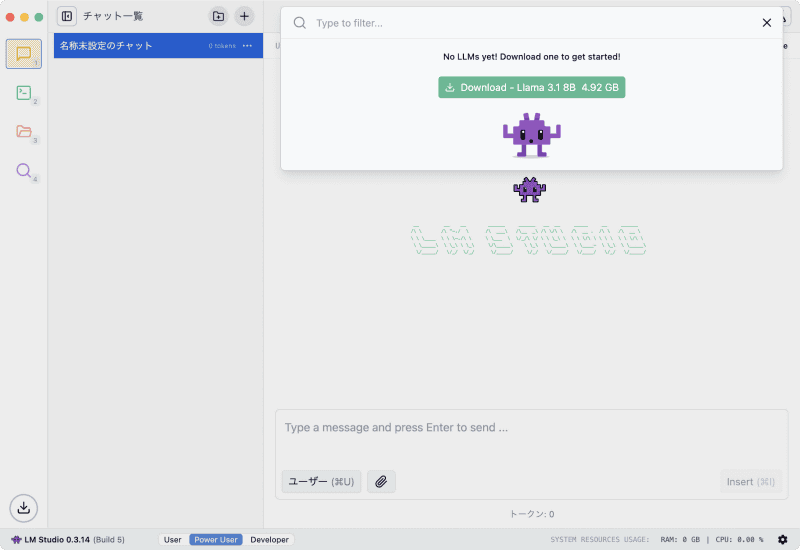Click the CPU: 0.00 % usage readout
Screen dimensions: 800x550
click(739, 540)
